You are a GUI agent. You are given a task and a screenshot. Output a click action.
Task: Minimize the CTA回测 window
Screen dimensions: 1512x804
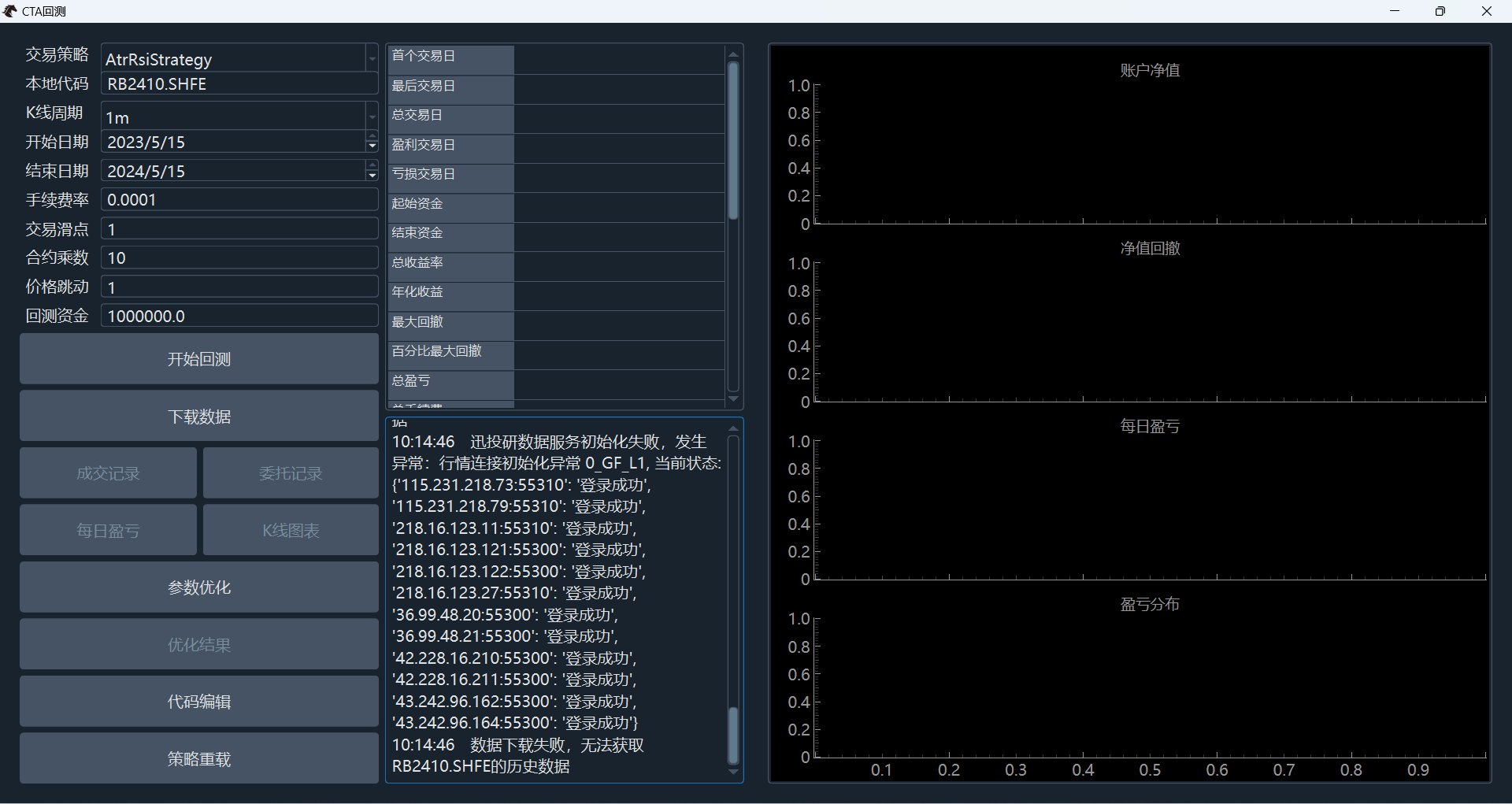pyautogui.click(x=1395, y=11)
